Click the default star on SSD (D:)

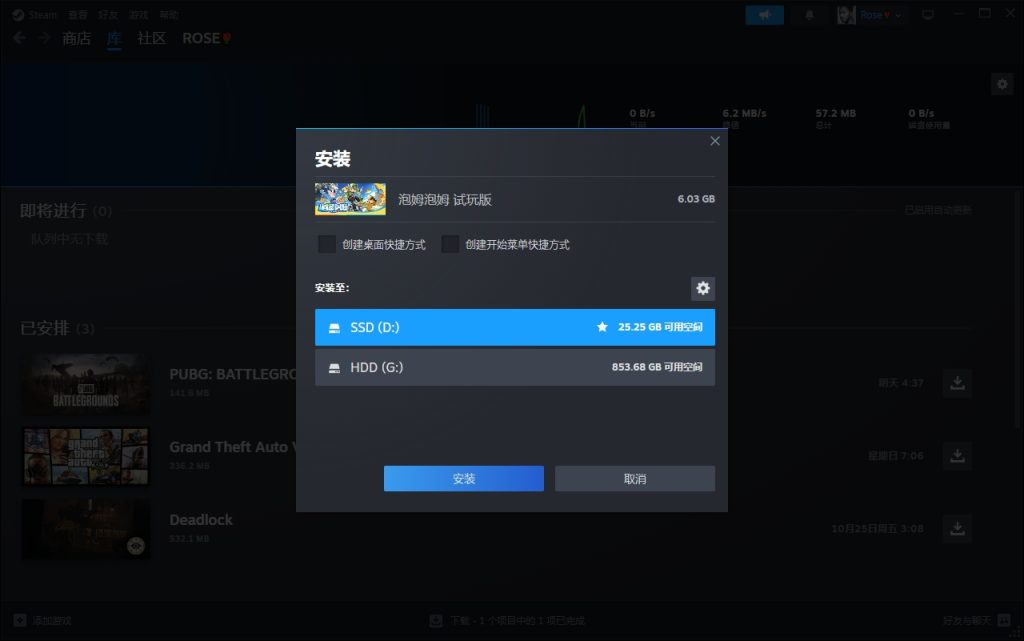pyautogui.click(x=602, y=327)
